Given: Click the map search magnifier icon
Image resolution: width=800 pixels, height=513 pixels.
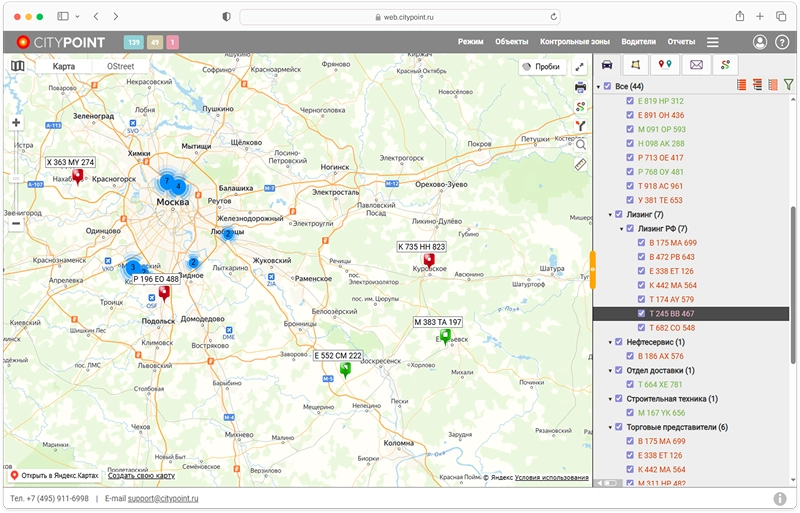Looking at the screenshot, I should coord(580,145).
